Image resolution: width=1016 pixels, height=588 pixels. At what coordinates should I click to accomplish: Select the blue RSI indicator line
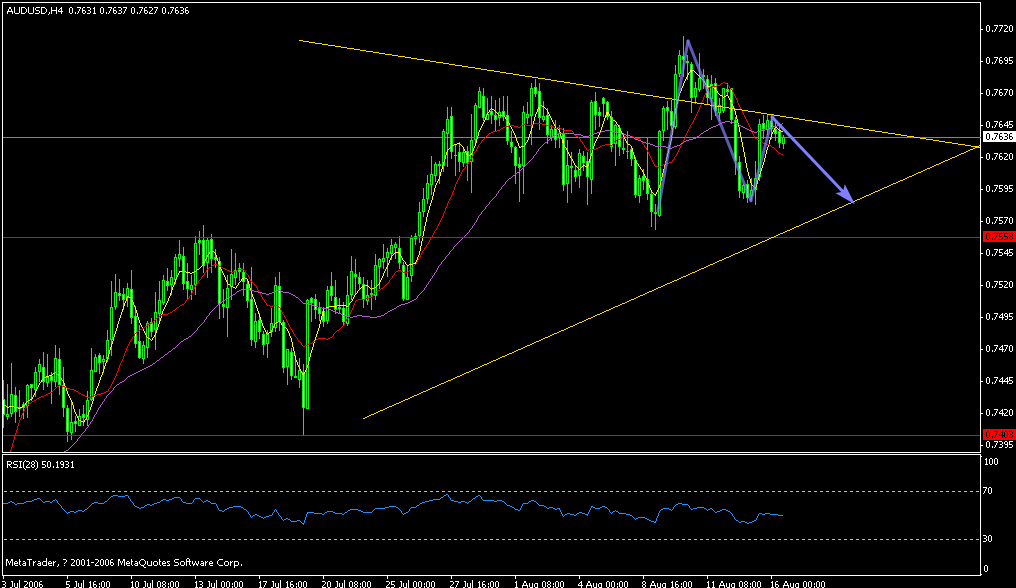pos(393,510)
